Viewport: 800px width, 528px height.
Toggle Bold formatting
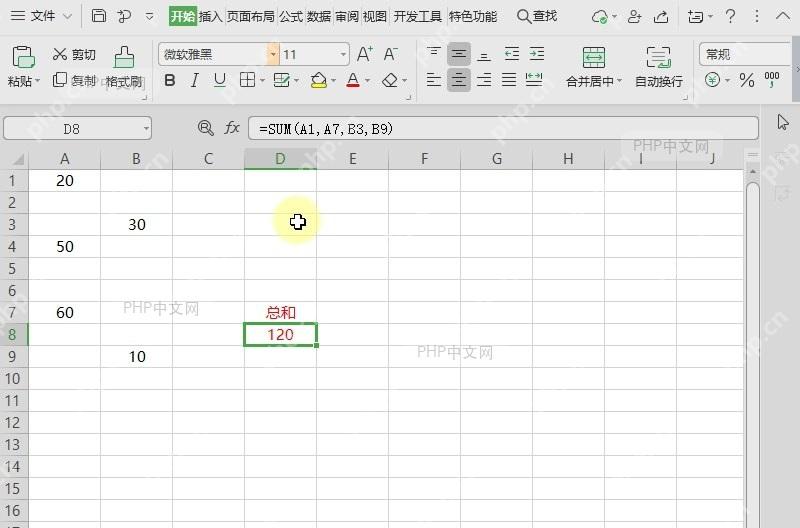click(x=170, y=80)
